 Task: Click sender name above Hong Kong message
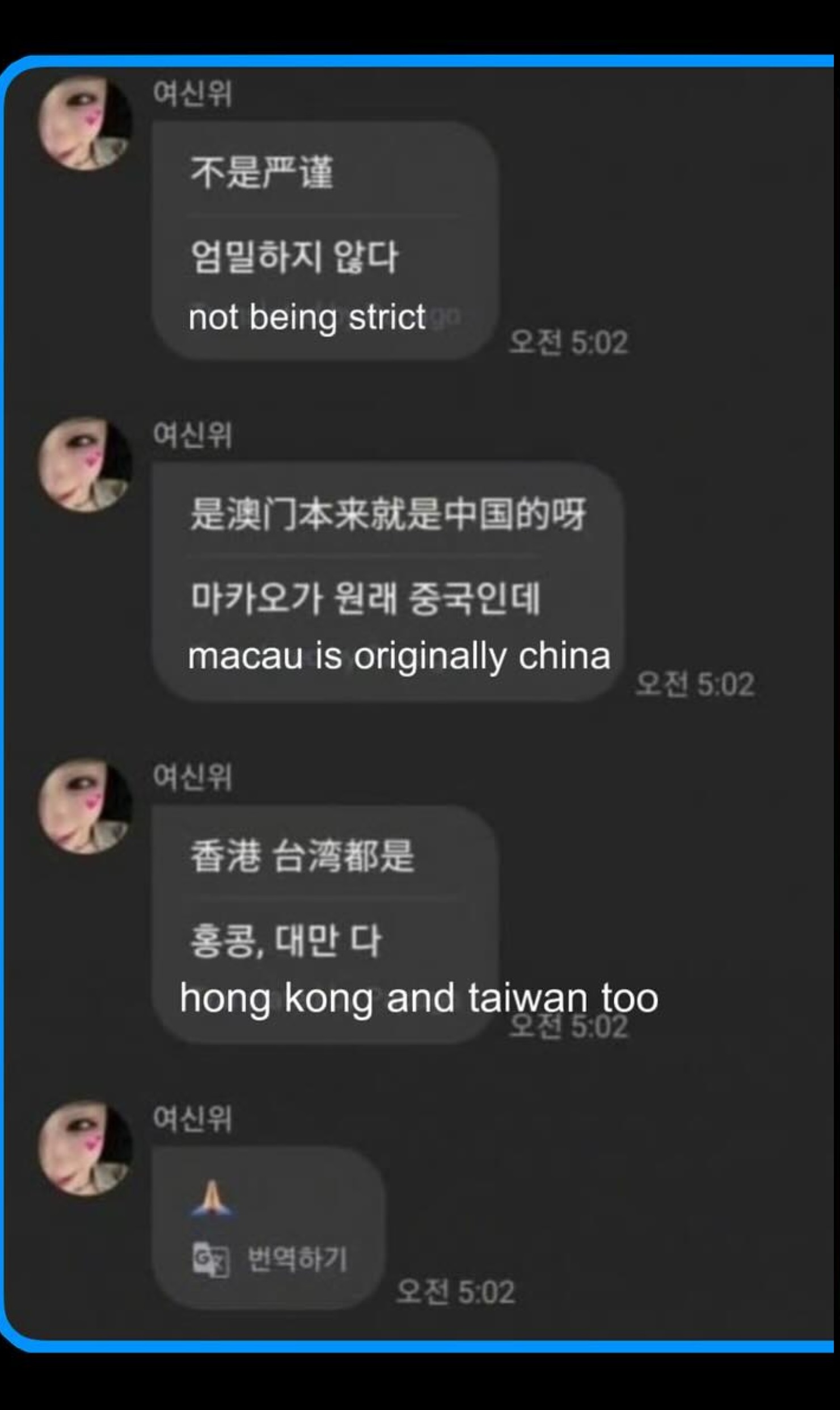192,776
